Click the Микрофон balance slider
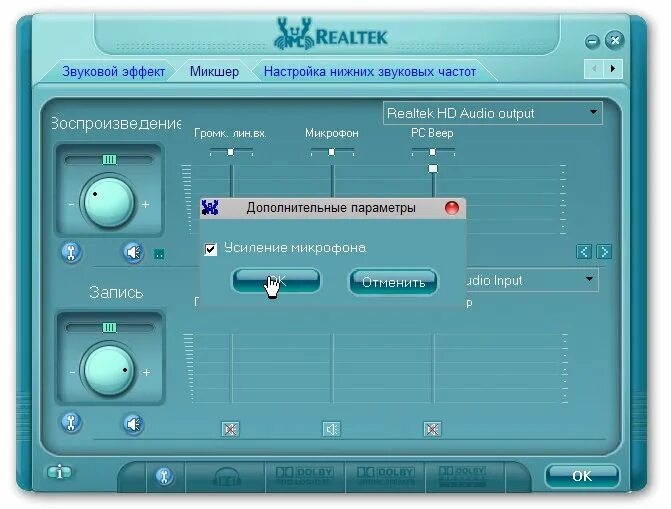The width and height of the screenshot is (671, 509). pyautogui.click(x=332, y=152)
